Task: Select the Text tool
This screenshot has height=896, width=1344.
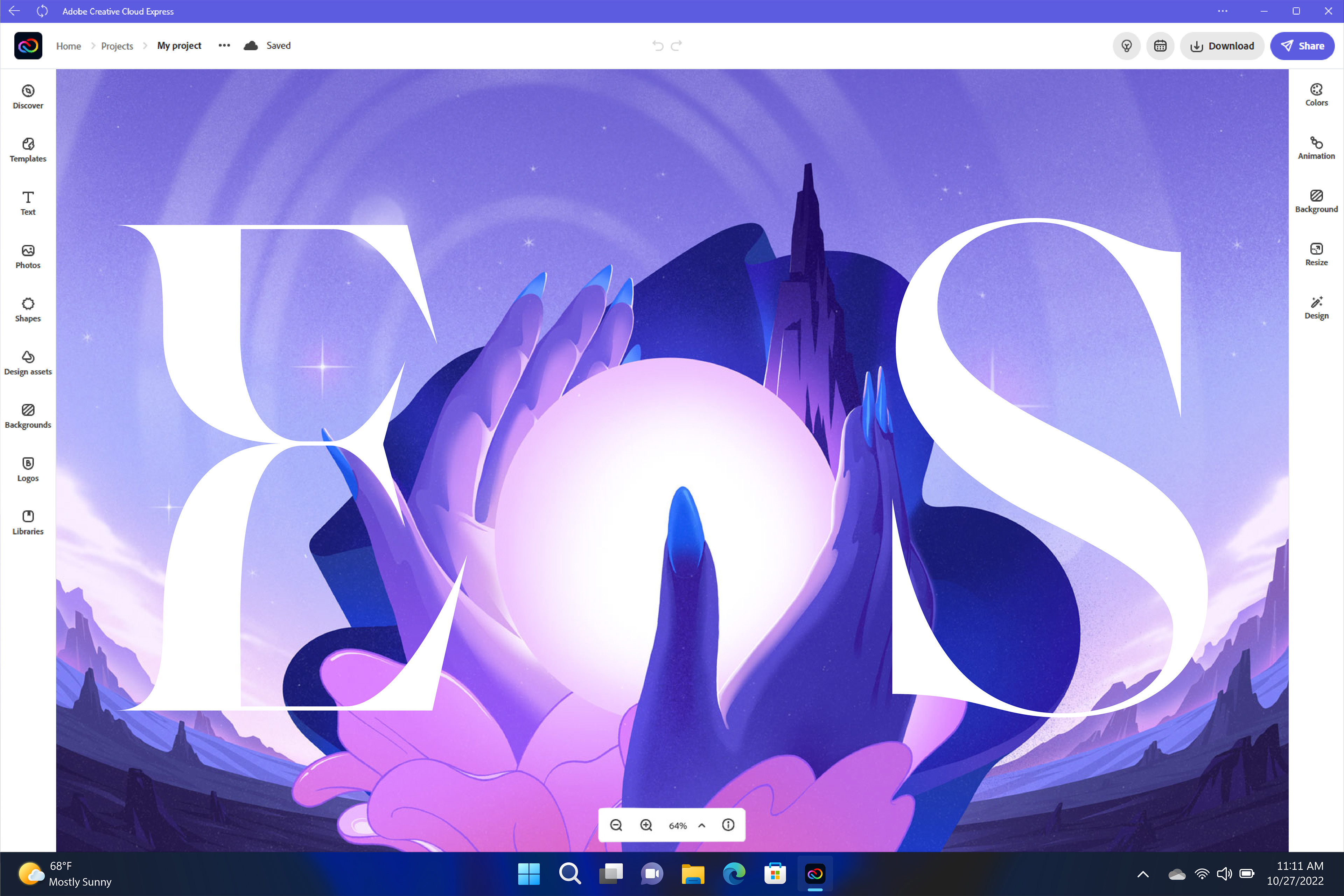Action: point(28,203)
